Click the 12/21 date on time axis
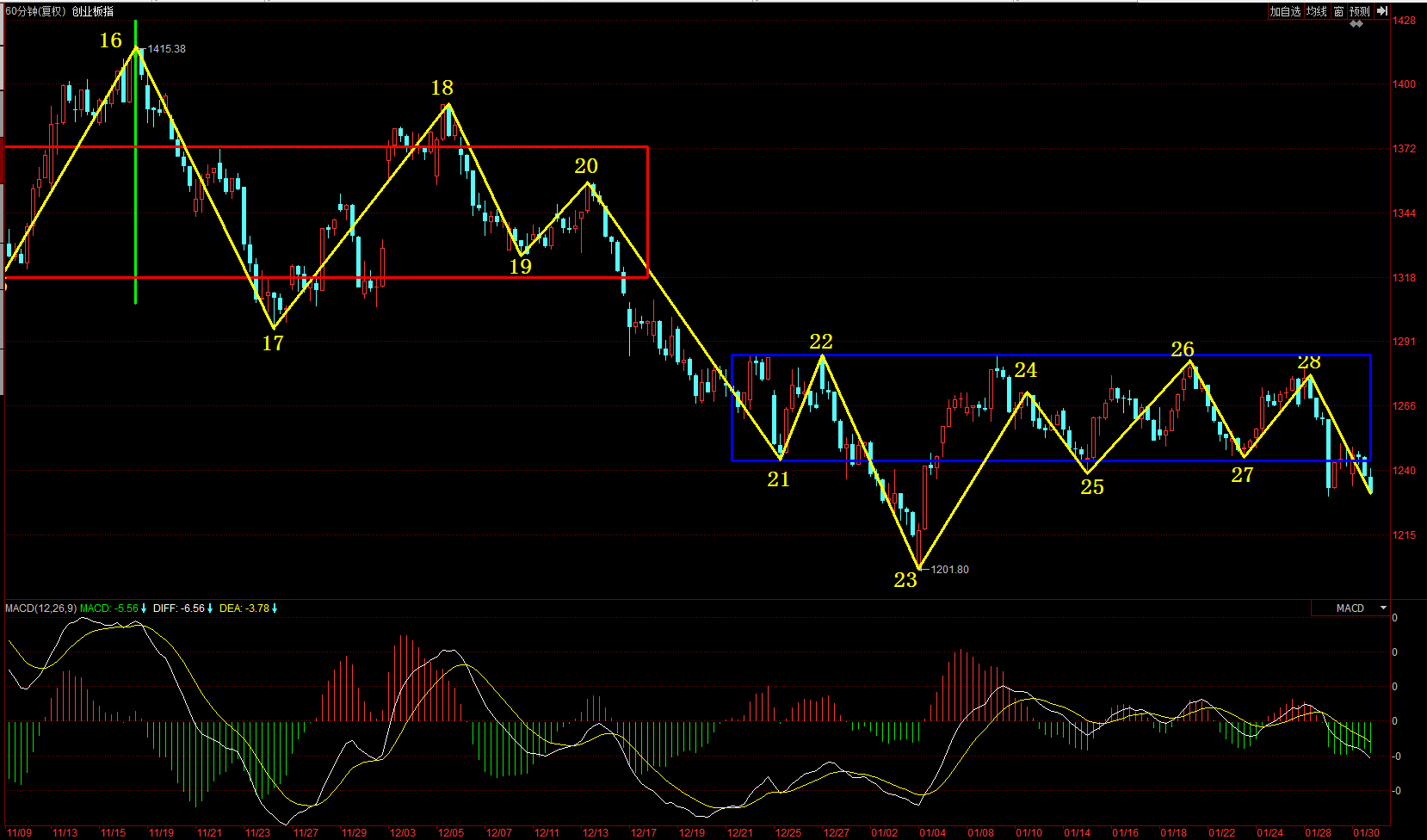Screen dimensions: 1427x840 pyautogui.click(x=740, y=833)
